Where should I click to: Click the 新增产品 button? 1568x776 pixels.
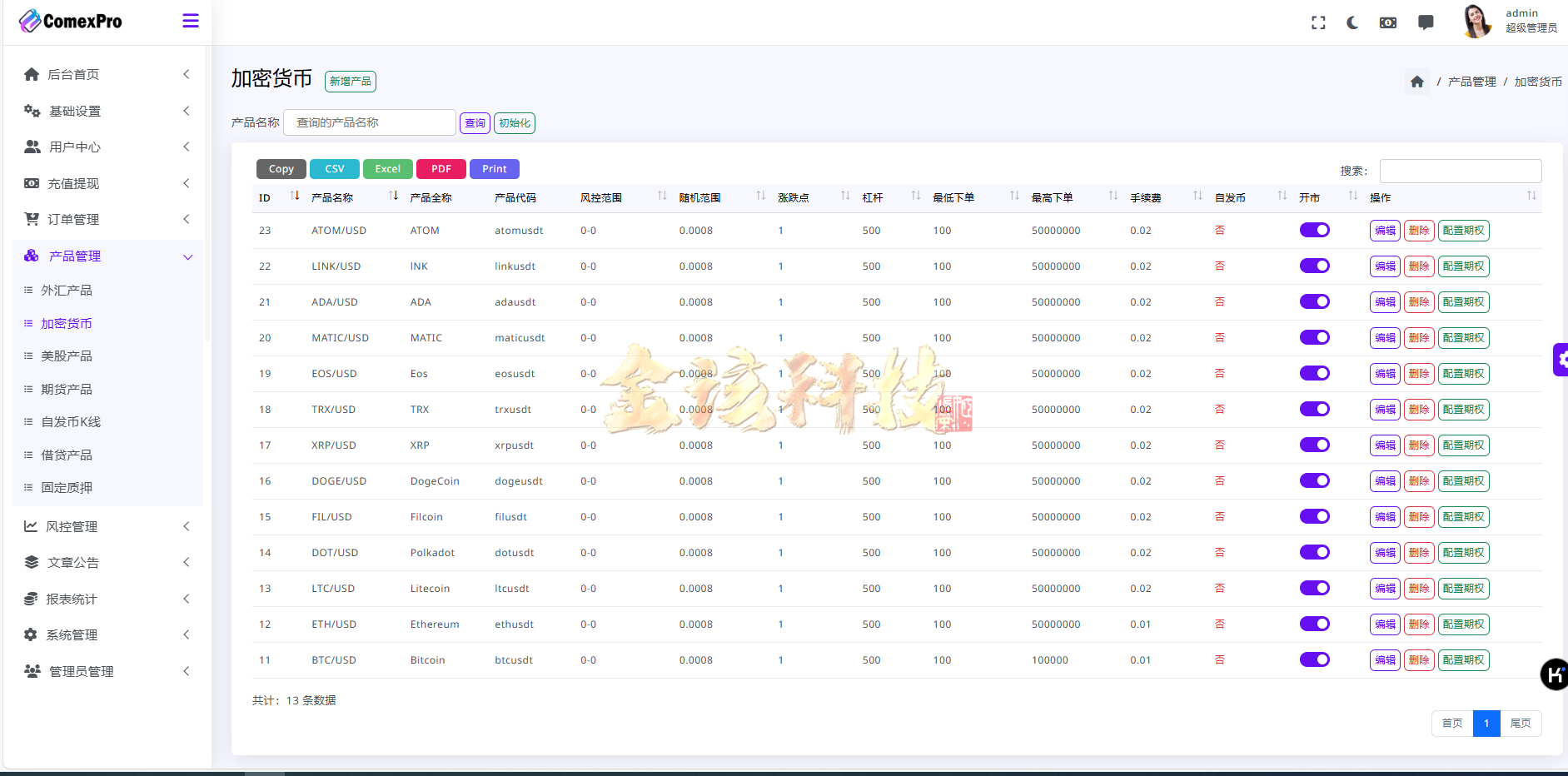pos(350,81)
